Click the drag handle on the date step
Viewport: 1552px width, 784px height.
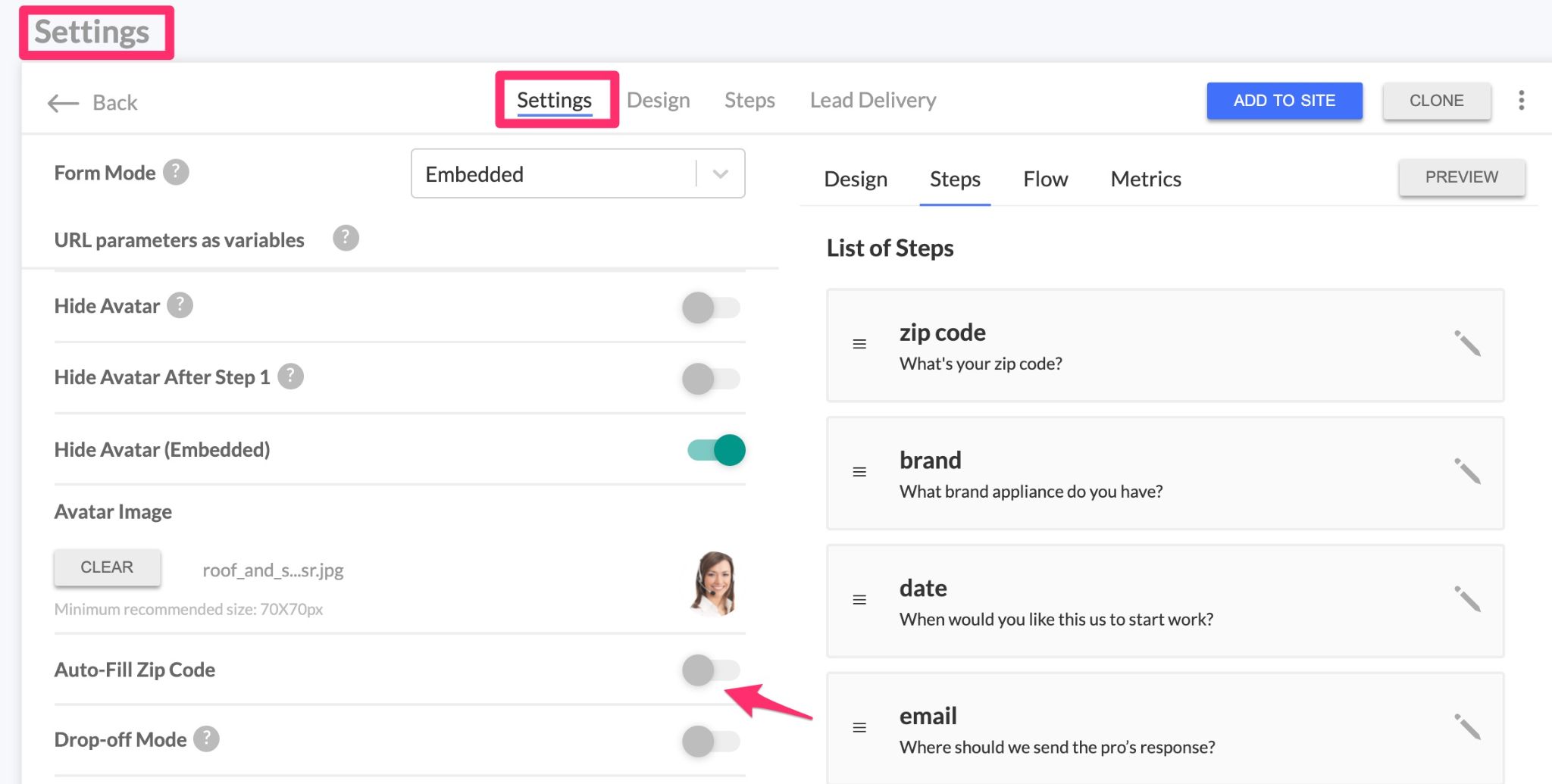pos(859,600)
